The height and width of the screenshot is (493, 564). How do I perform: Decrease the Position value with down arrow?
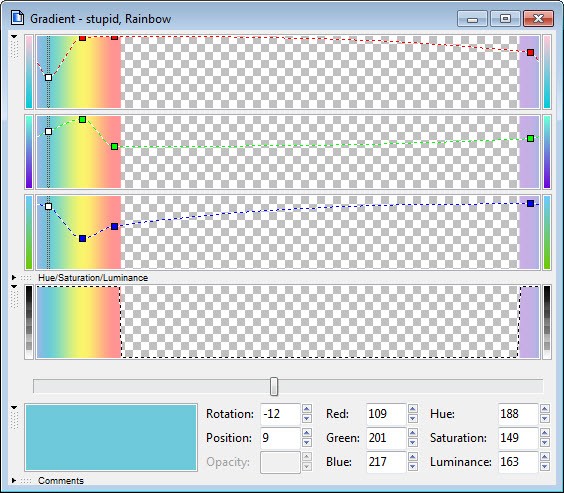(x=306, y=443)
